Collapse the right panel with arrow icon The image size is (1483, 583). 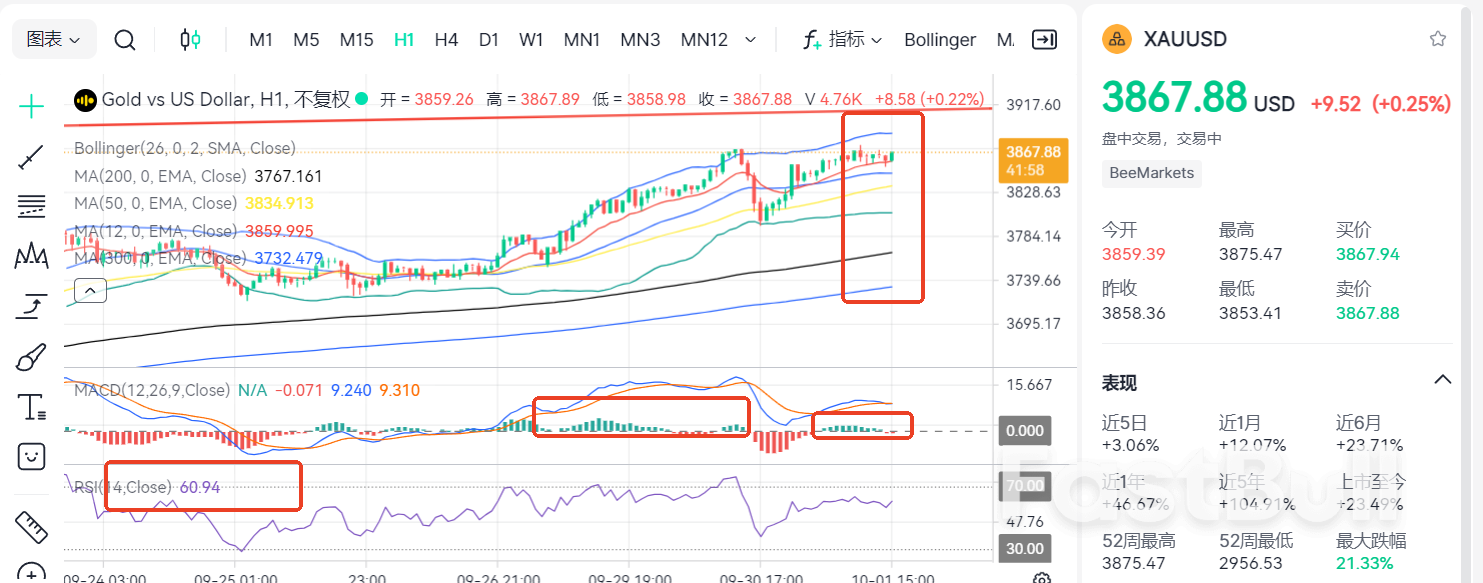click(x=1044, y=39)
